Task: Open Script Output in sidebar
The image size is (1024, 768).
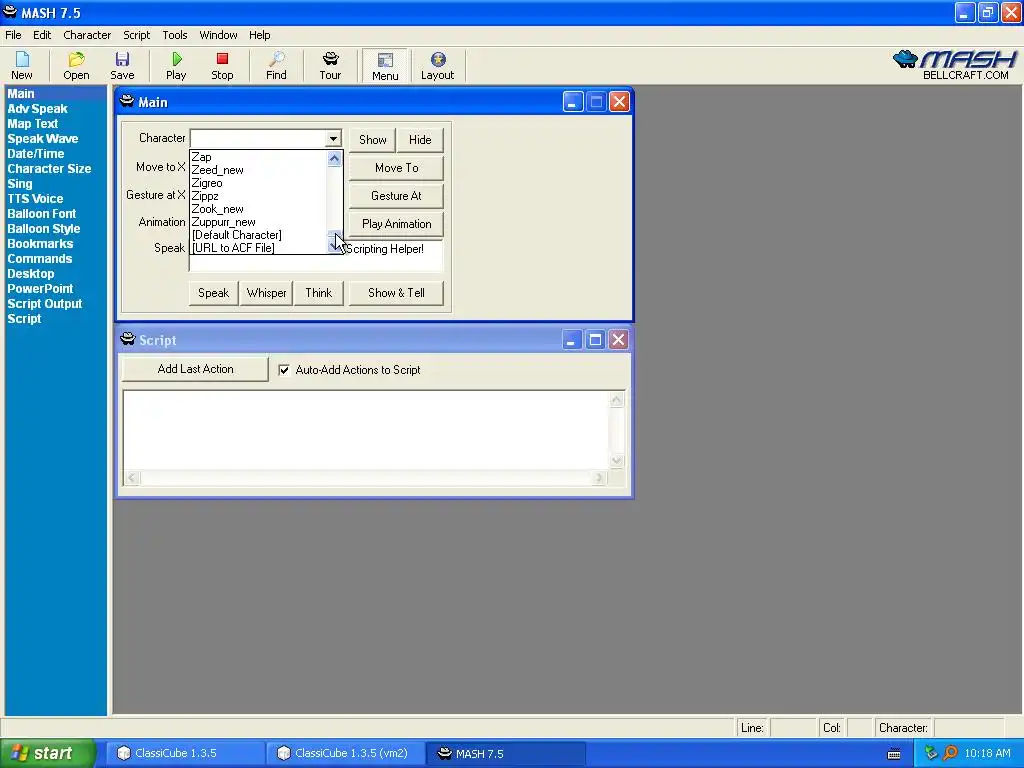Action: click(44, 304)
